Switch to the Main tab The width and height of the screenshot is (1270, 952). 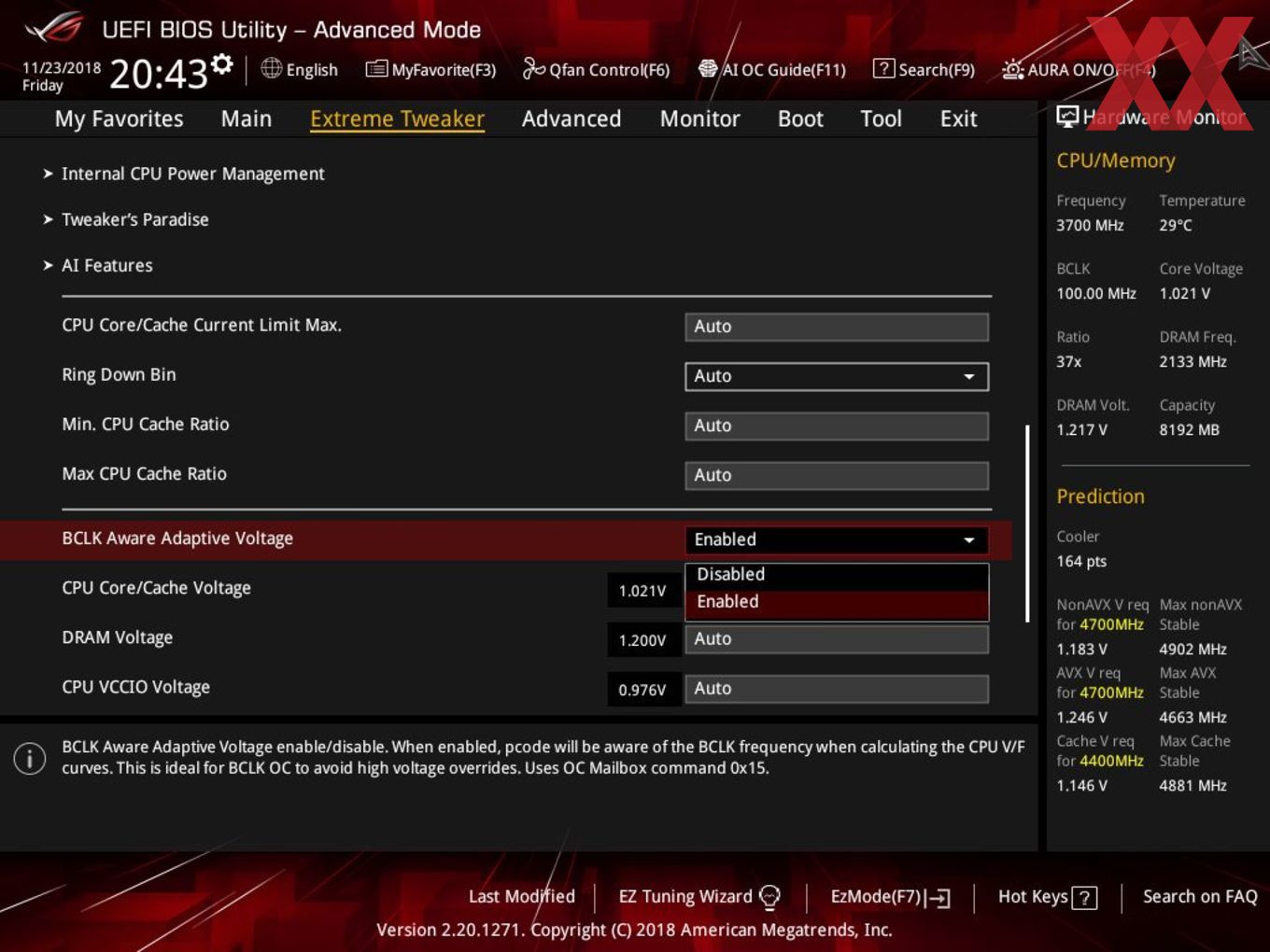pos(247,119)
